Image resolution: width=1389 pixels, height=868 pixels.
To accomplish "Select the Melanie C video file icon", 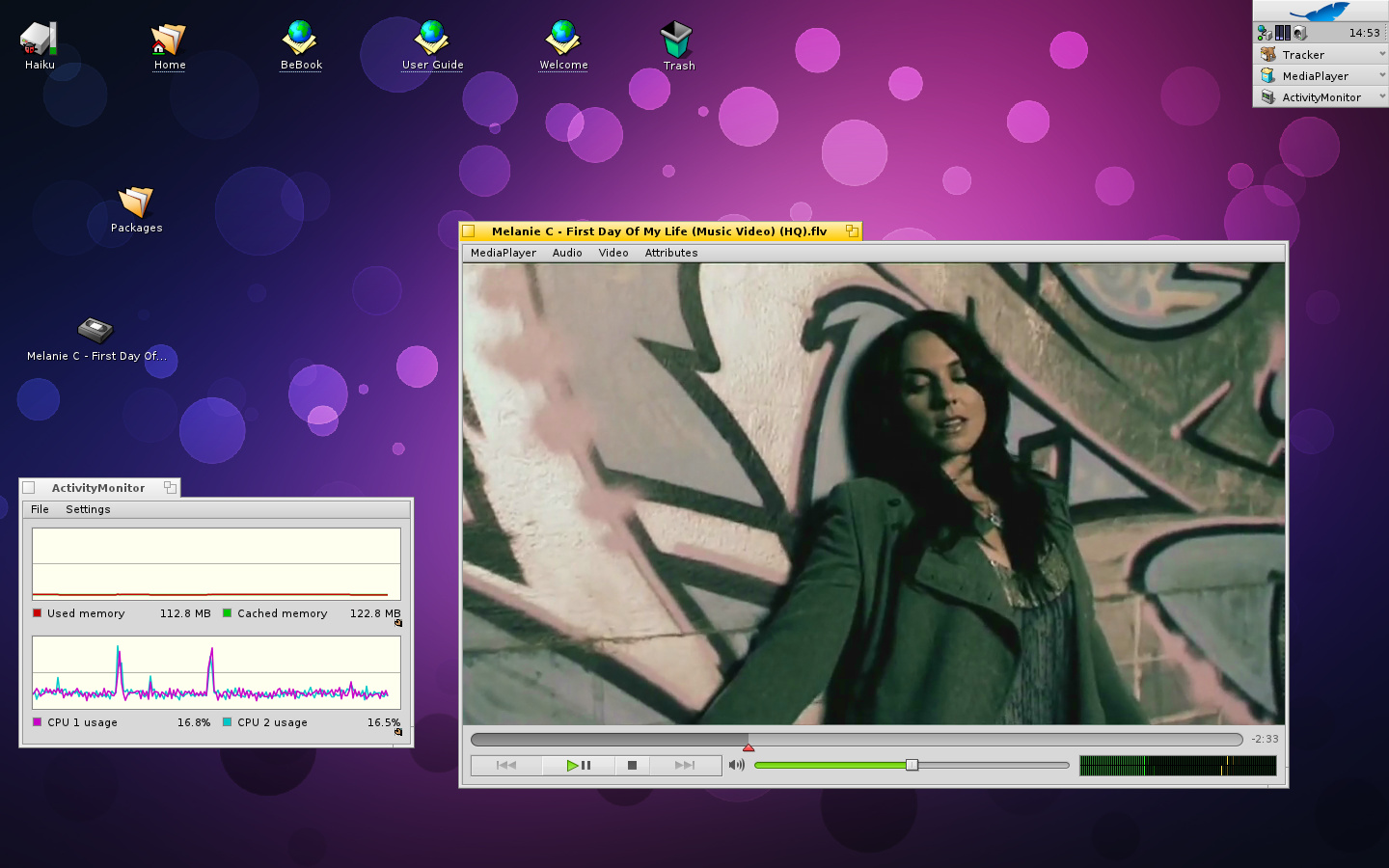I will coord(95,331).
